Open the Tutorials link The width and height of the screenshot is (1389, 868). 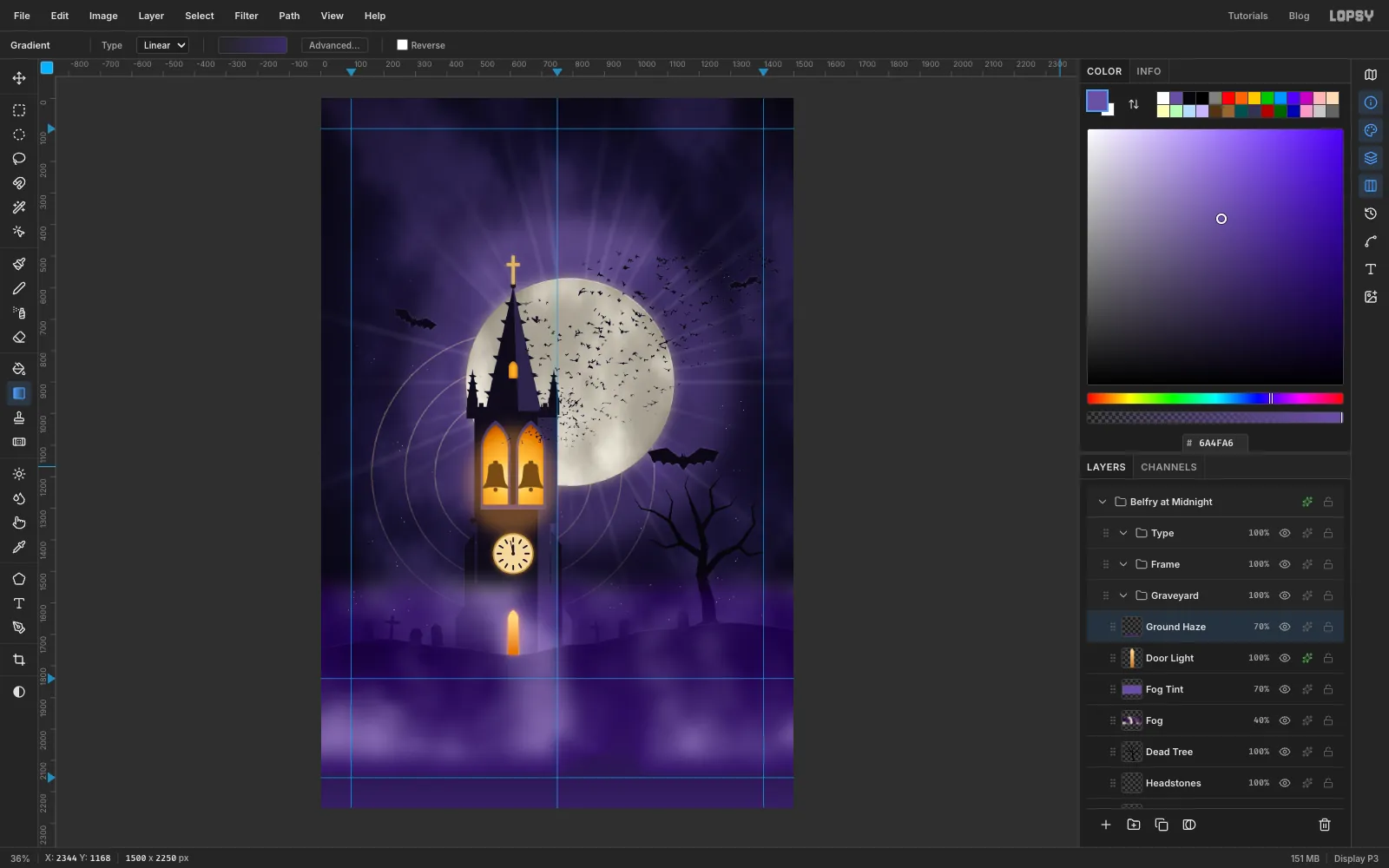click(1247, 16)
